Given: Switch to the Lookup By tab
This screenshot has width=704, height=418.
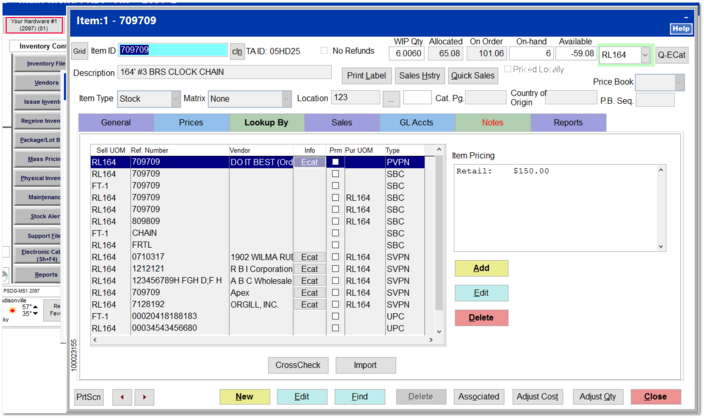Looking at the screenshot, I should pyautogui.click(x=267, y=123).
